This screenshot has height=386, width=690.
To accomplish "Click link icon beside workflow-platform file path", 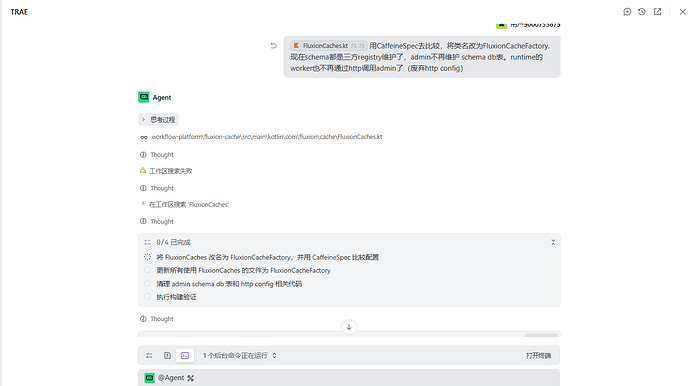I will coord(143,137).
